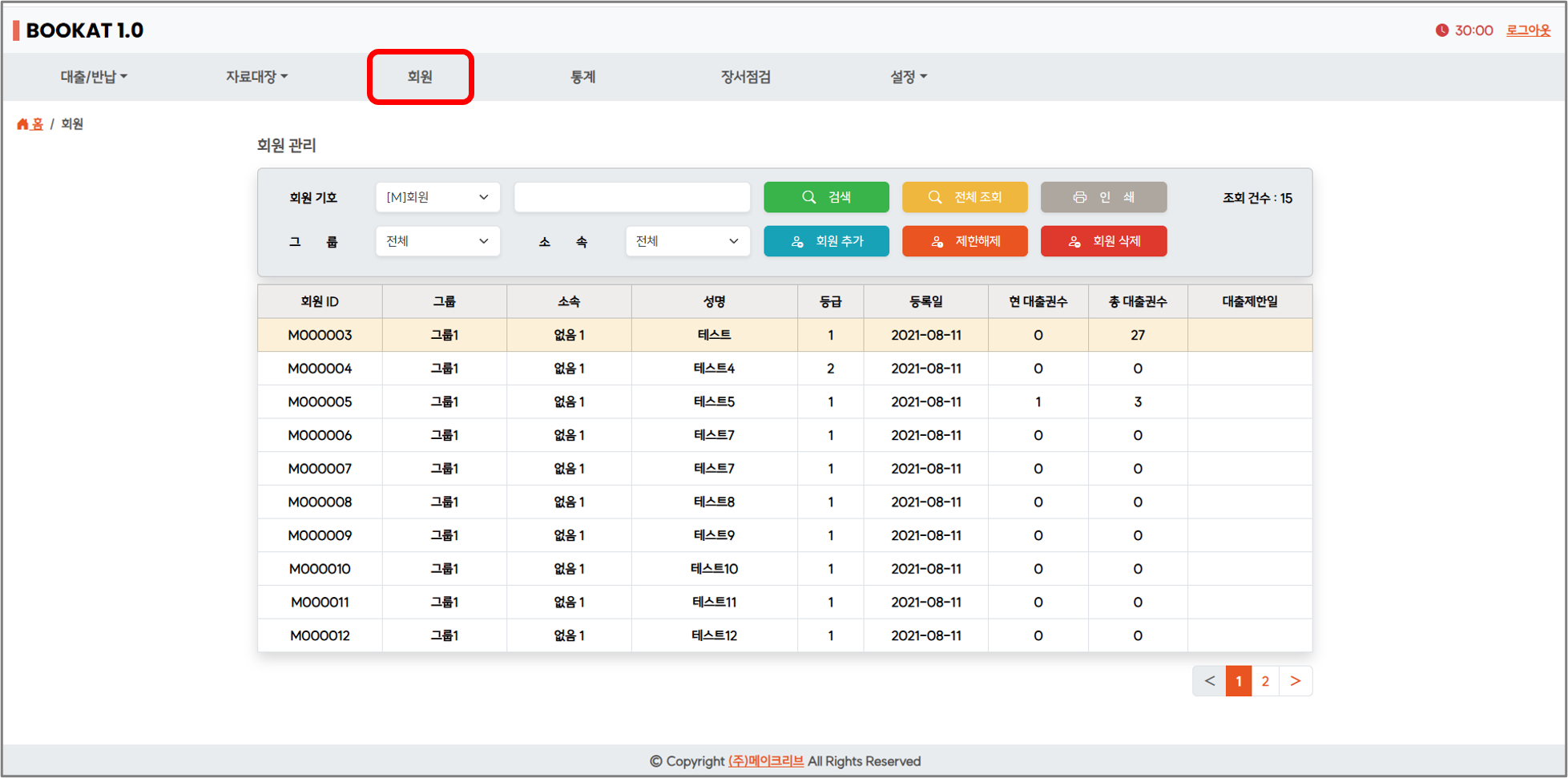Click the gray 인쇄 print button
The image size is (1568, 778).
[x=1103, y=197]
